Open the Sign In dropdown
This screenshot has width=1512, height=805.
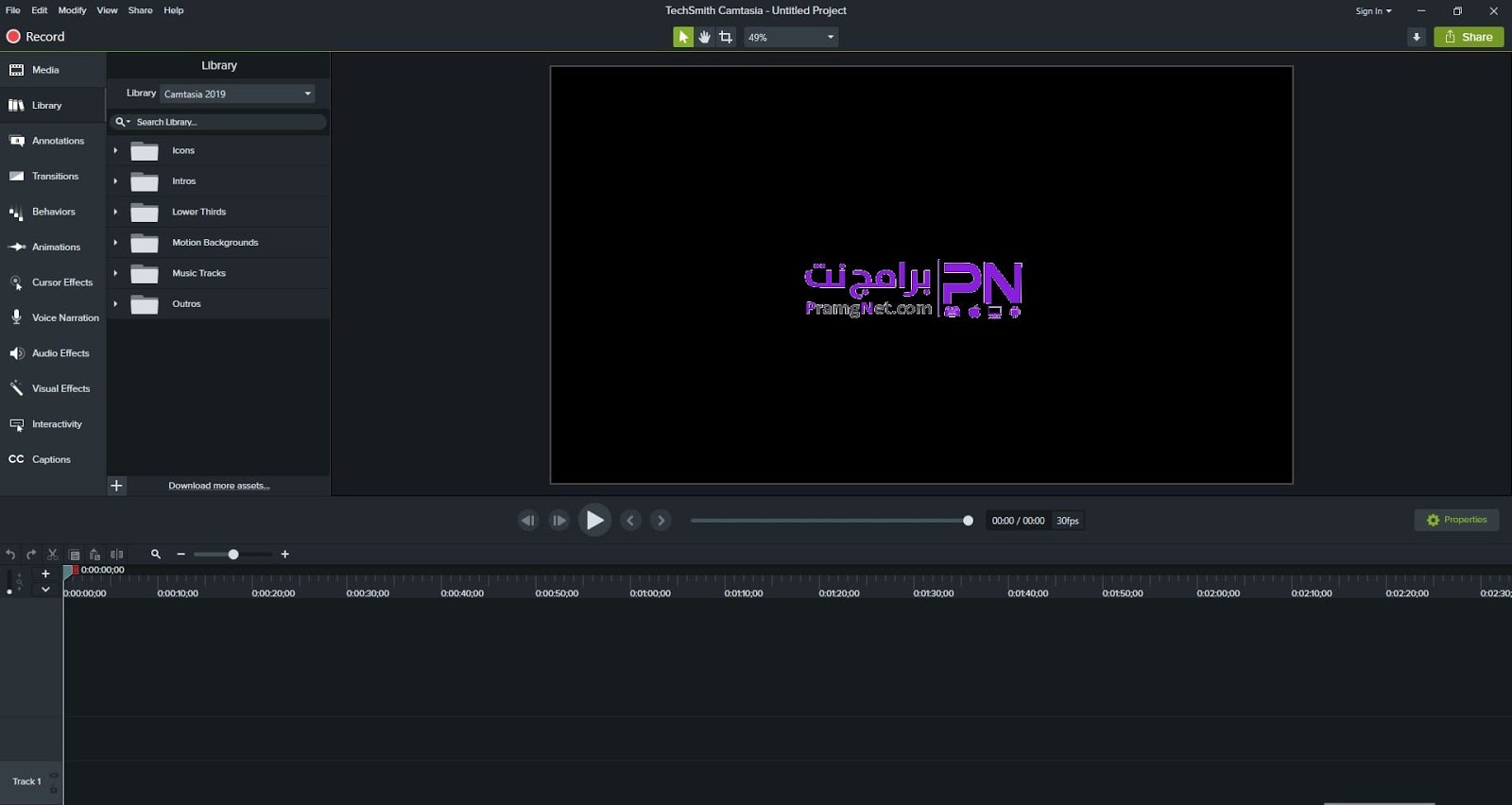coord(1373,11)
